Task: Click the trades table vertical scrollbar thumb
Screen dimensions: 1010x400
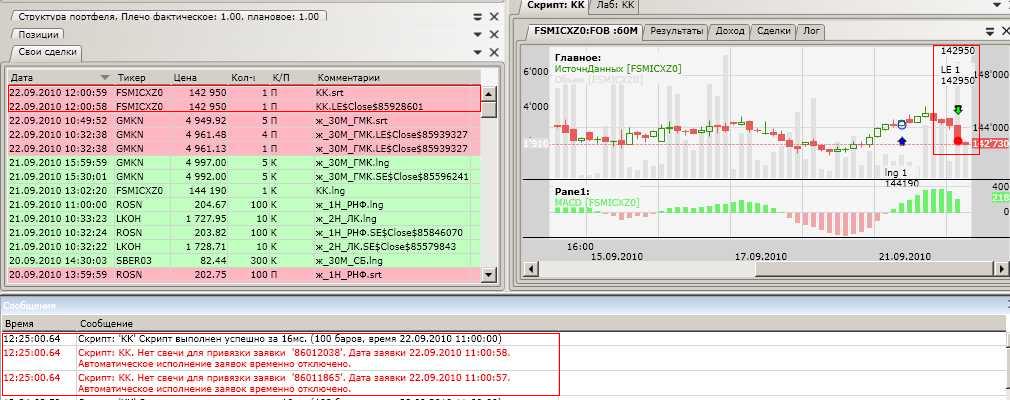Action: (489, 109)
